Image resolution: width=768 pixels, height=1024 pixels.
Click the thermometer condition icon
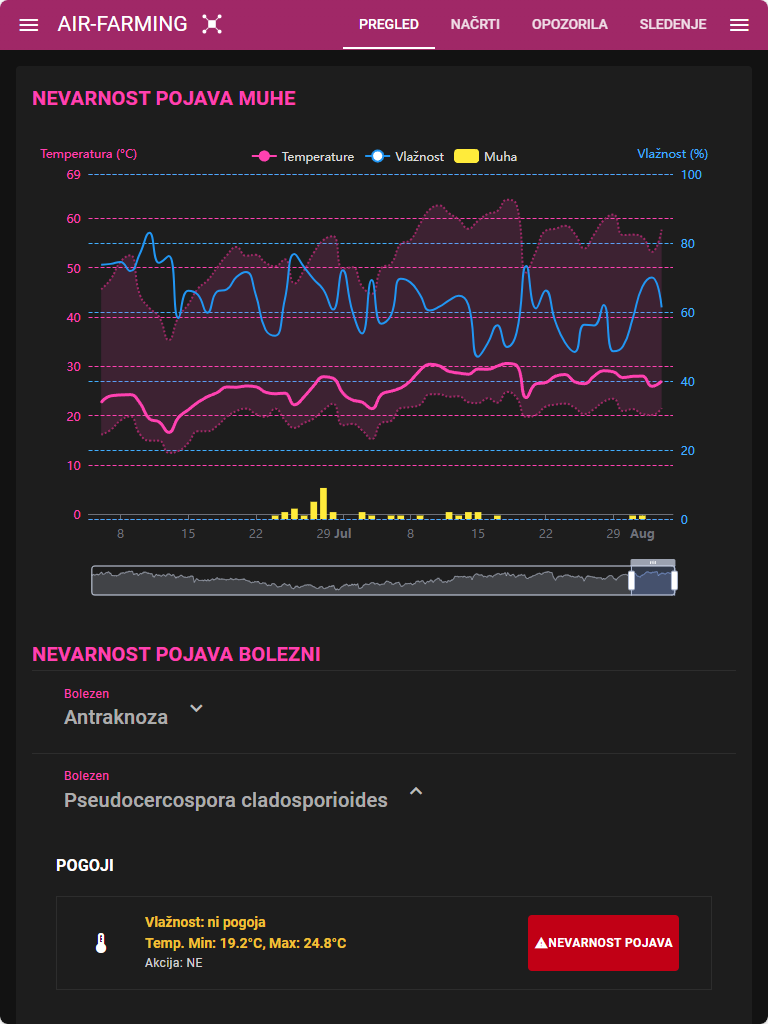[101, 943]
